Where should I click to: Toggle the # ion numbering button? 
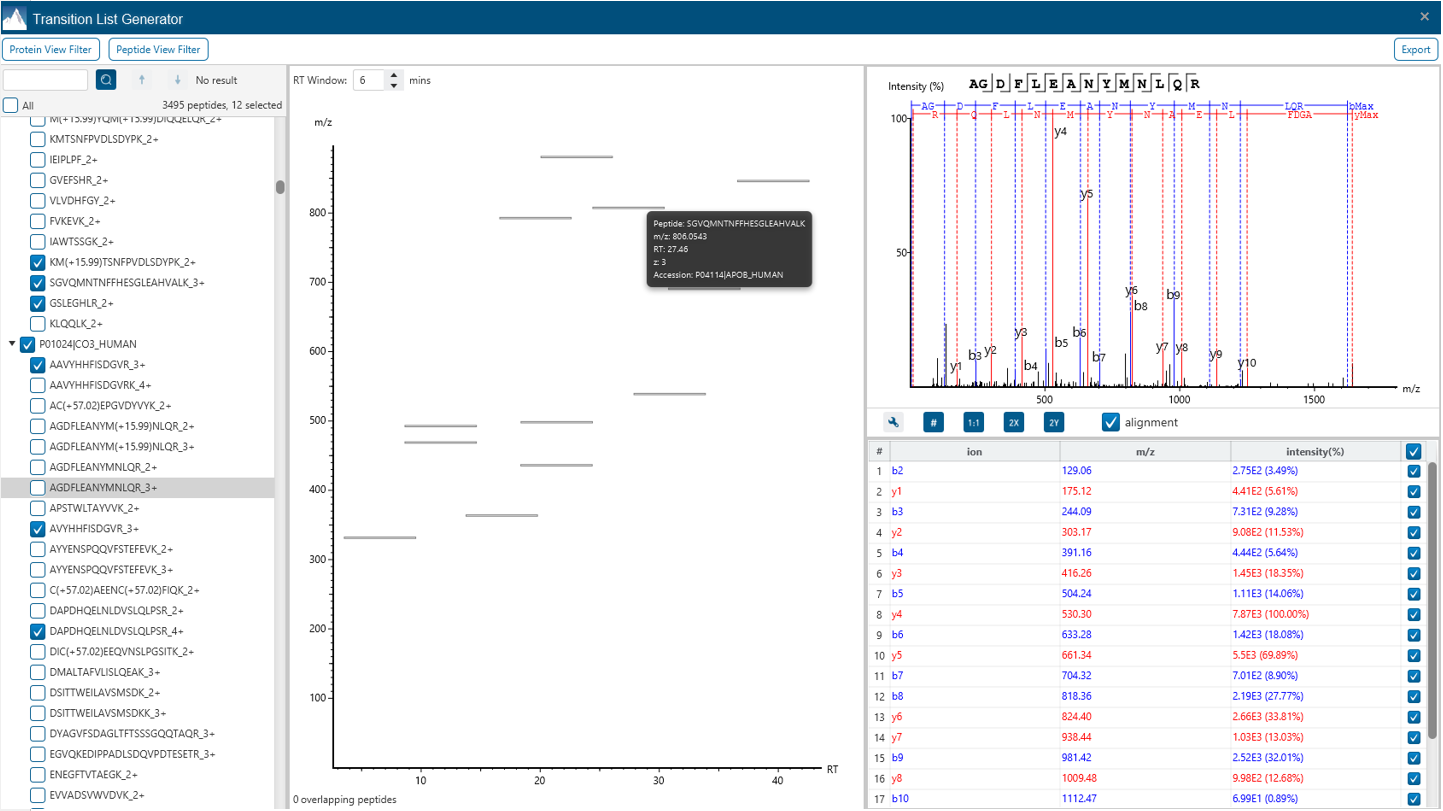pos(933,422)
